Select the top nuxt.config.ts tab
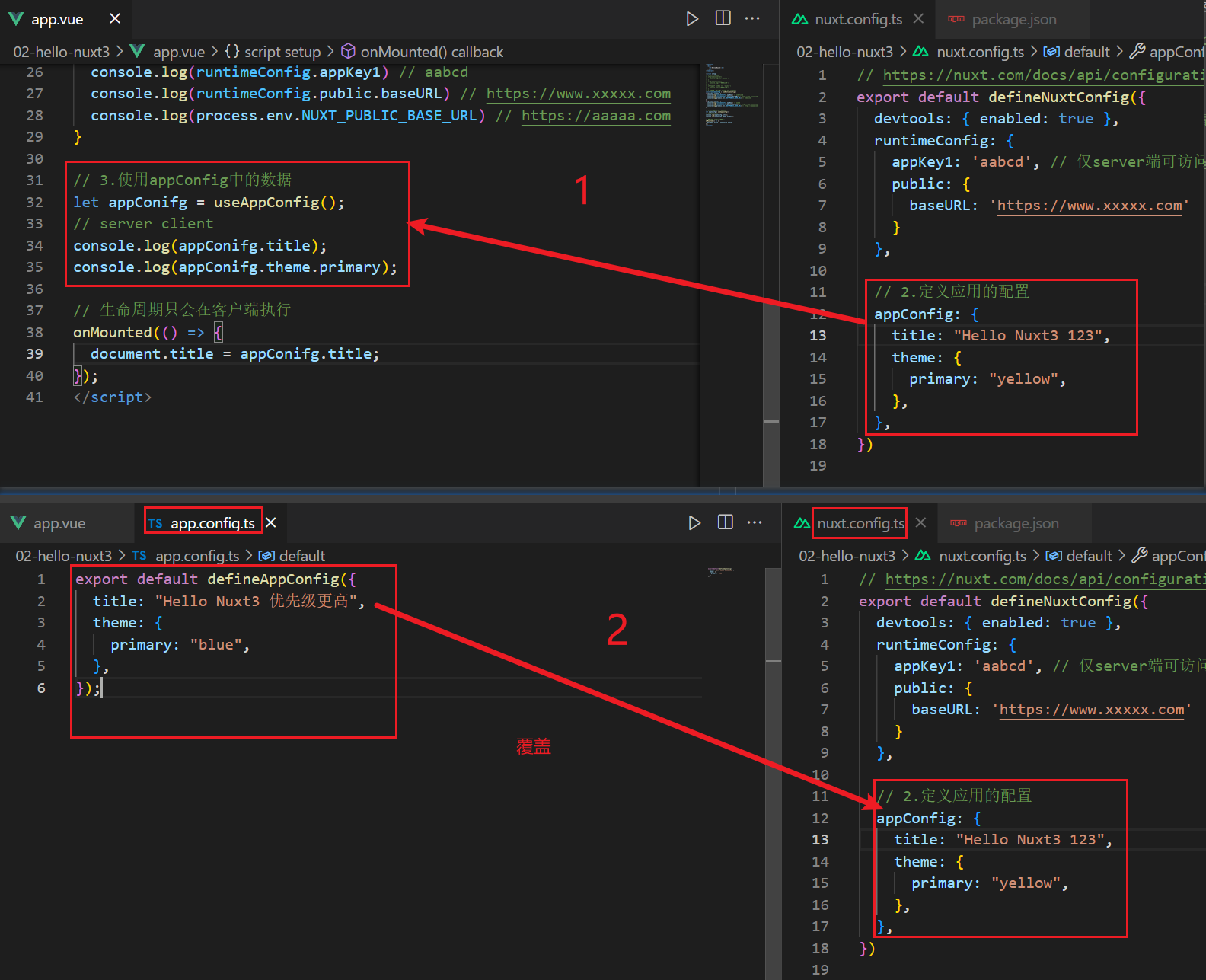This screenshot has width=1206, height=980. pos(858,20)
